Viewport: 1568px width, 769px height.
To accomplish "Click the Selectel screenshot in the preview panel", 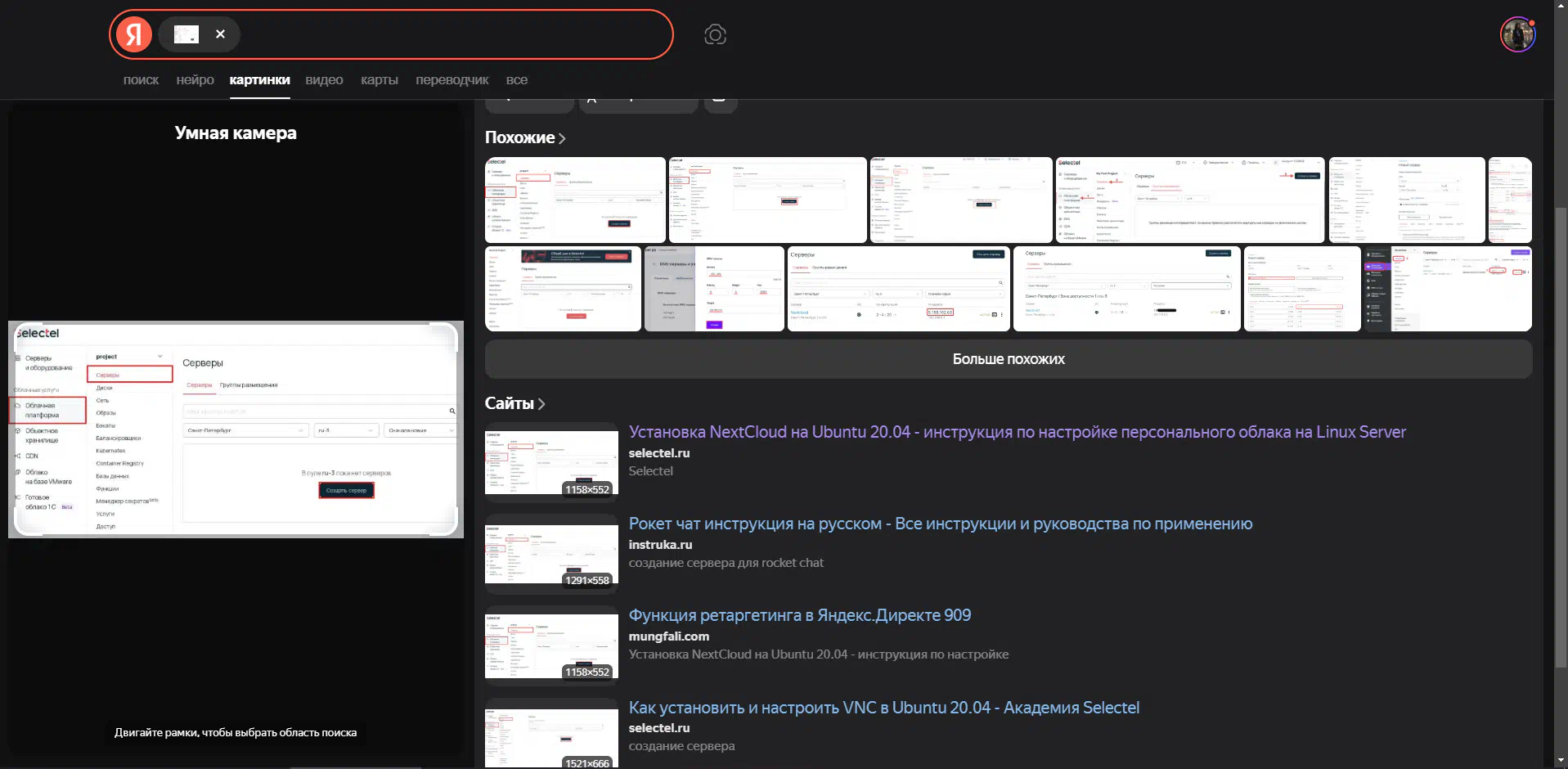I will (236, 429).
